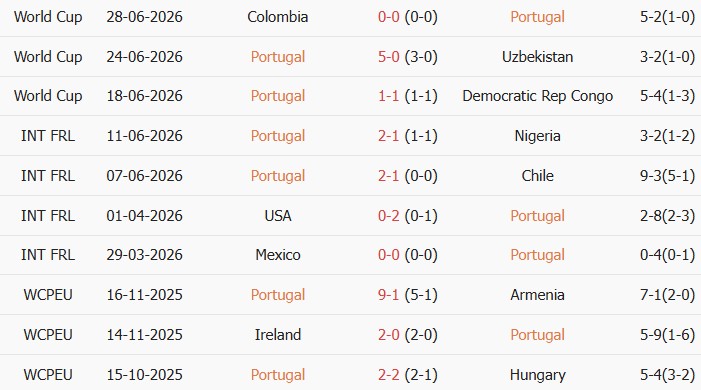The image size is (701, 390).
Task: Open the Mexico team page
Action: (278, 254)
